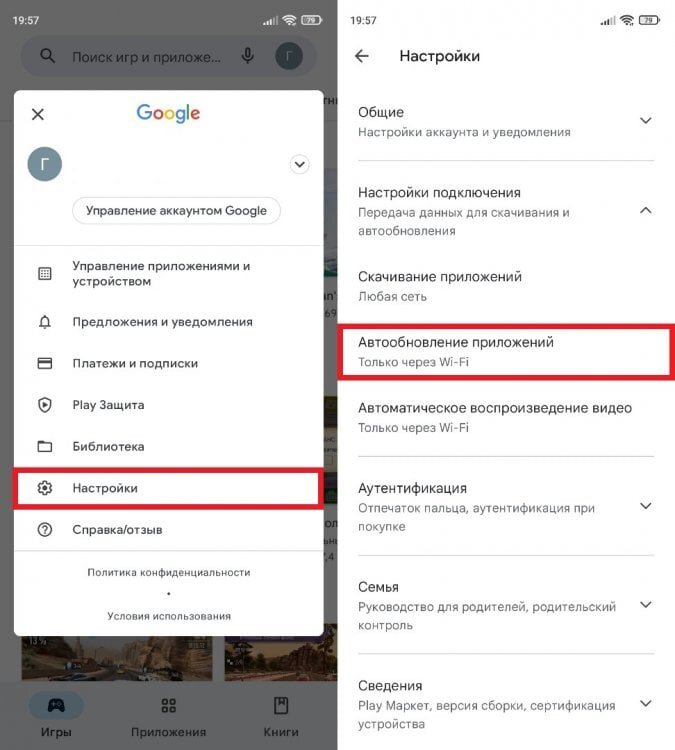Switch to the Книги bottom tab
The height and width of the screenshot is (750, 675).
coord(281,716)
